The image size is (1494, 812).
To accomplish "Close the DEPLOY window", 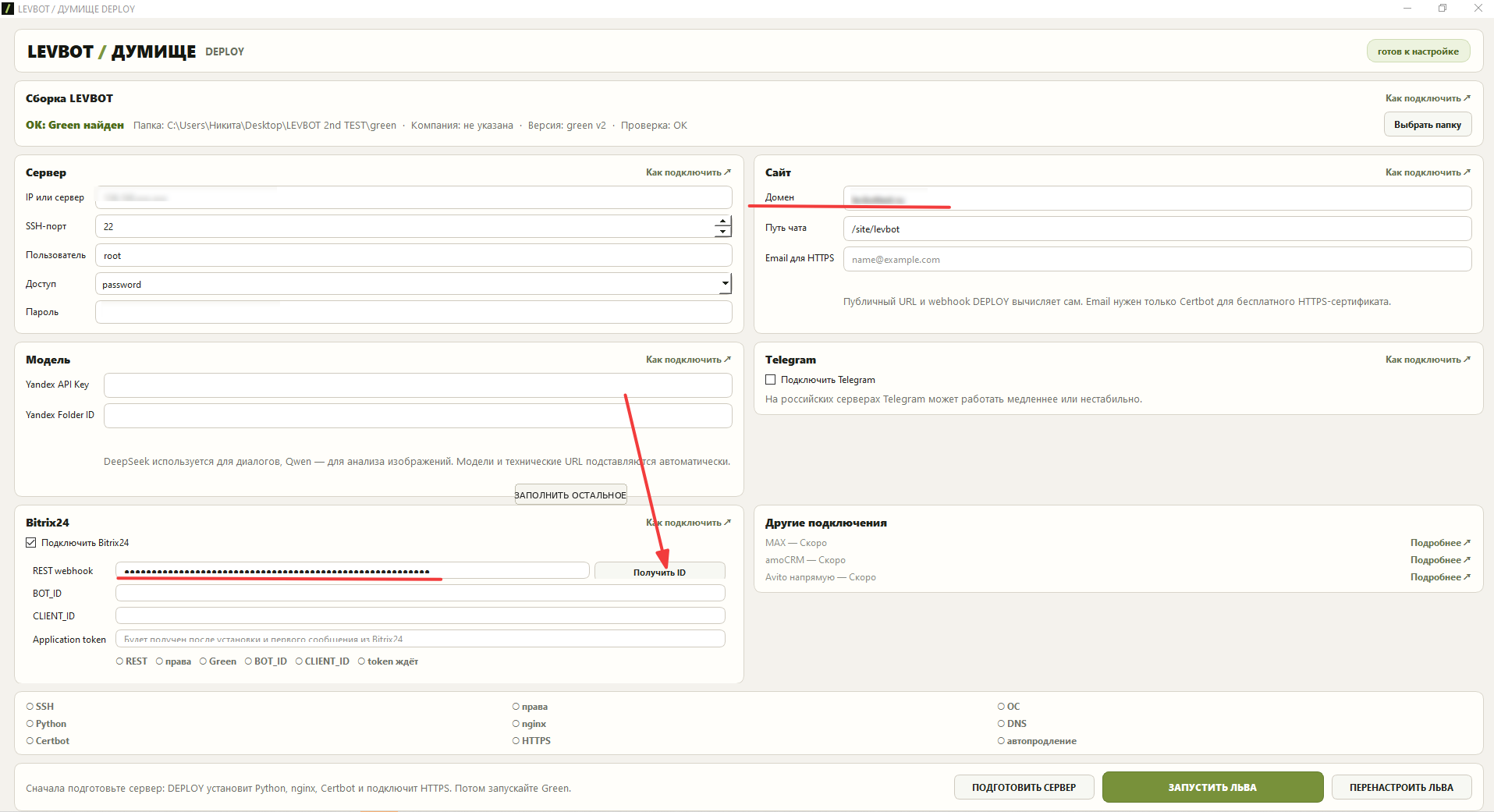I will pos(1478,9).
